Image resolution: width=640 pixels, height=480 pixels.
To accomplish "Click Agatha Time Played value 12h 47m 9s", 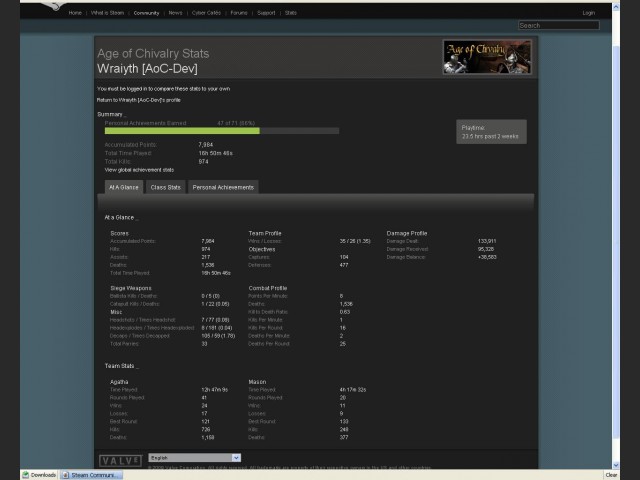I will 215,390.
